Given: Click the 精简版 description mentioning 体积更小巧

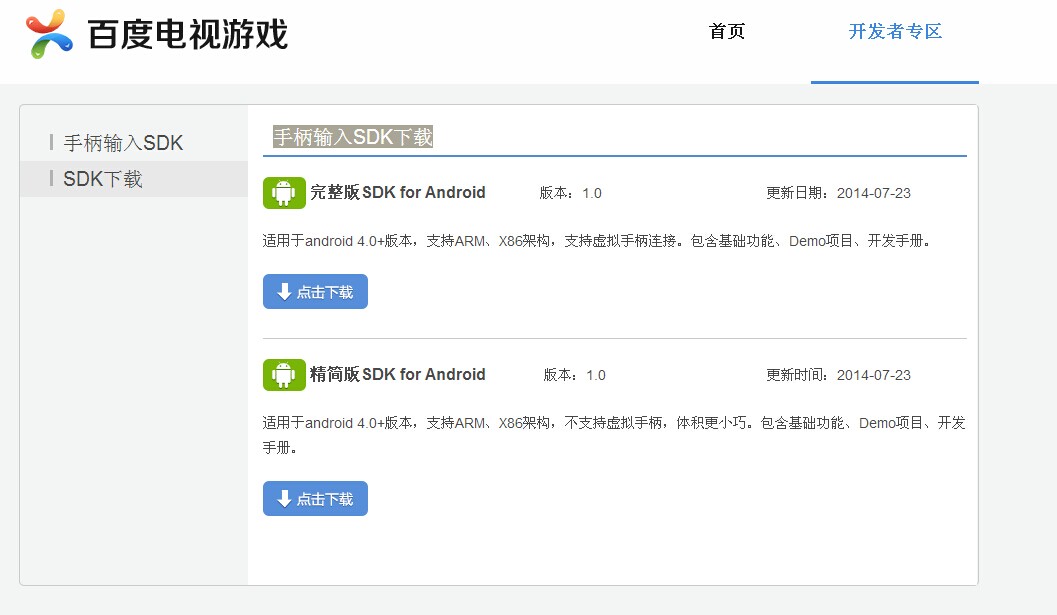Looking at the screenshot, I should (x=614, y=435).
